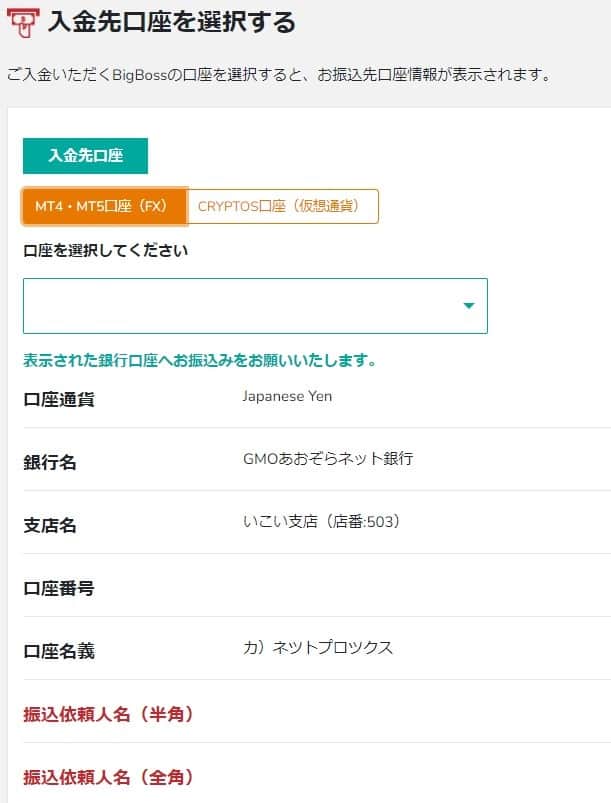The height and width of the screenshot is (803, 611).
Task: Click the value Japanese Yen
Action: 287,396
